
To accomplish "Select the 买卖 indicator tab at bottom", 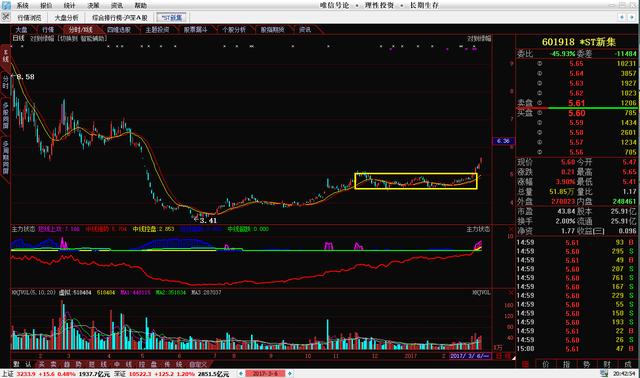I will click(47, 364).
